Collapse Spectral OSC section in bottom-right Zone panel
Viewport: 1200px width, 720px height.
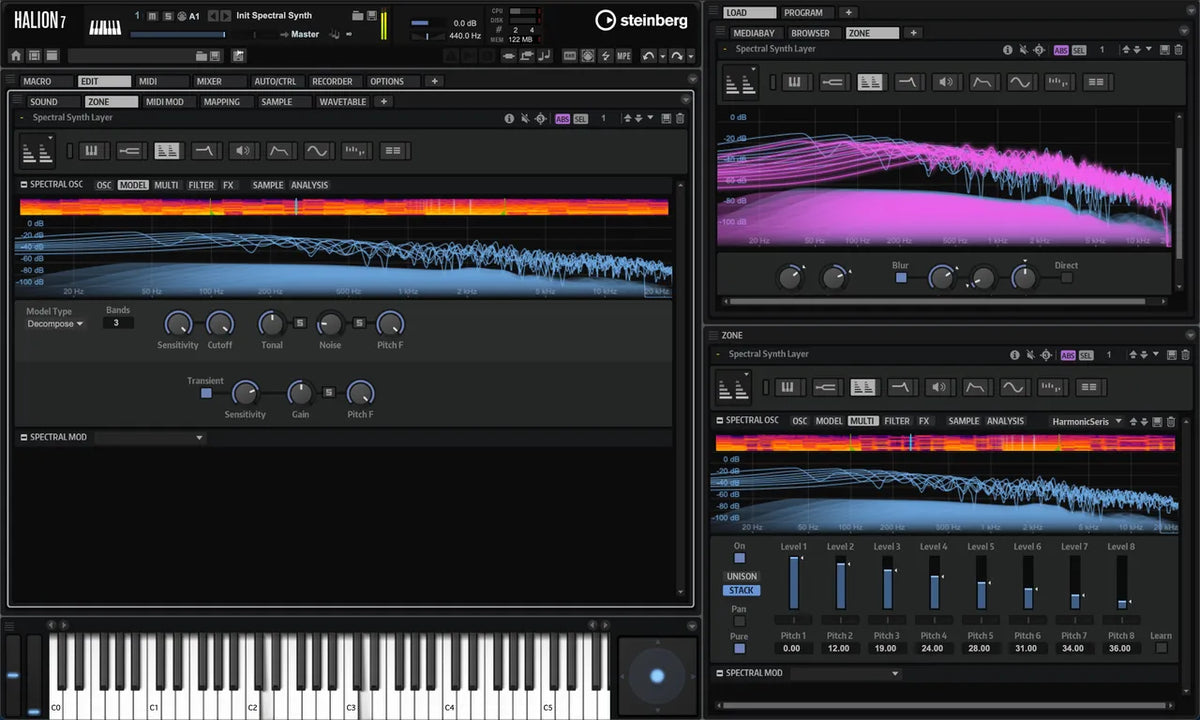[720, 421]
